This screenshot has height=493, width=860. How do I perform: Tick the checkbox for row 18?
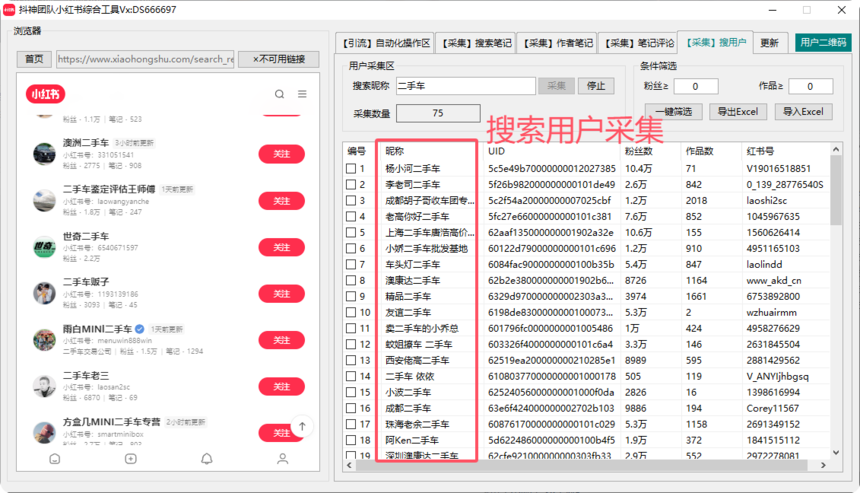tap(351, 440)
